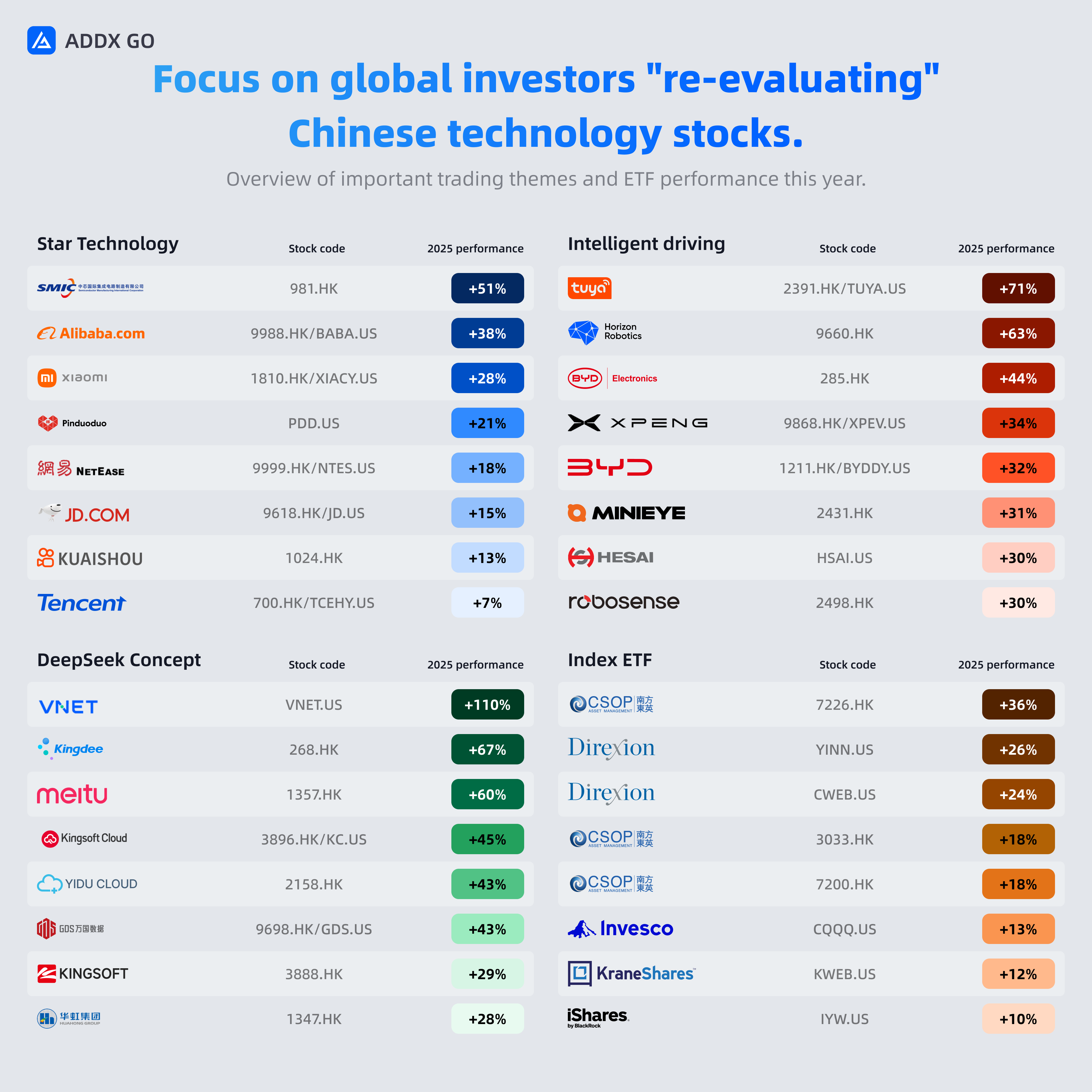
Task: Click the DeepSeek Concept section heading
Action: coord(119,660)
